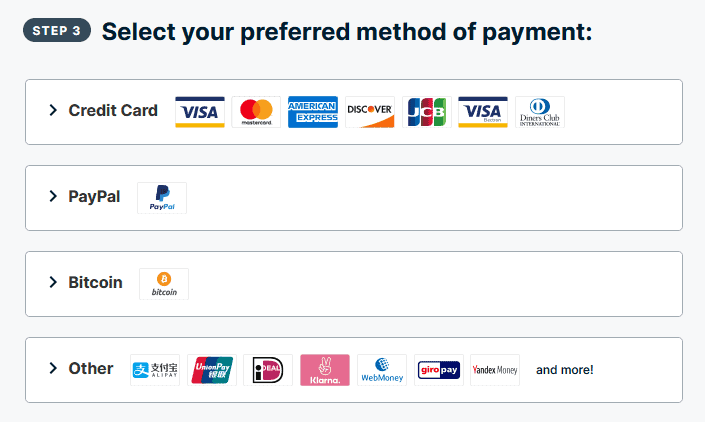Click the Yandex Money logo
This screenshot has width=705, height=422.
[495, 370]
